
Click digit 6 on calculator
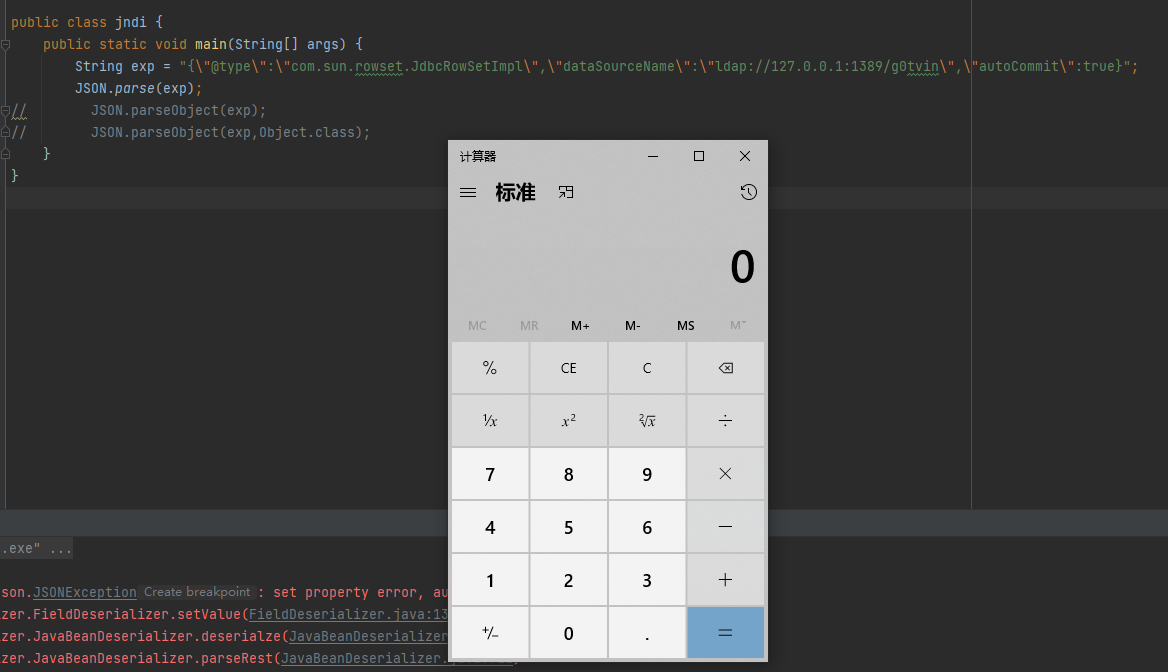pyautogui.click(x=647, y=527)
